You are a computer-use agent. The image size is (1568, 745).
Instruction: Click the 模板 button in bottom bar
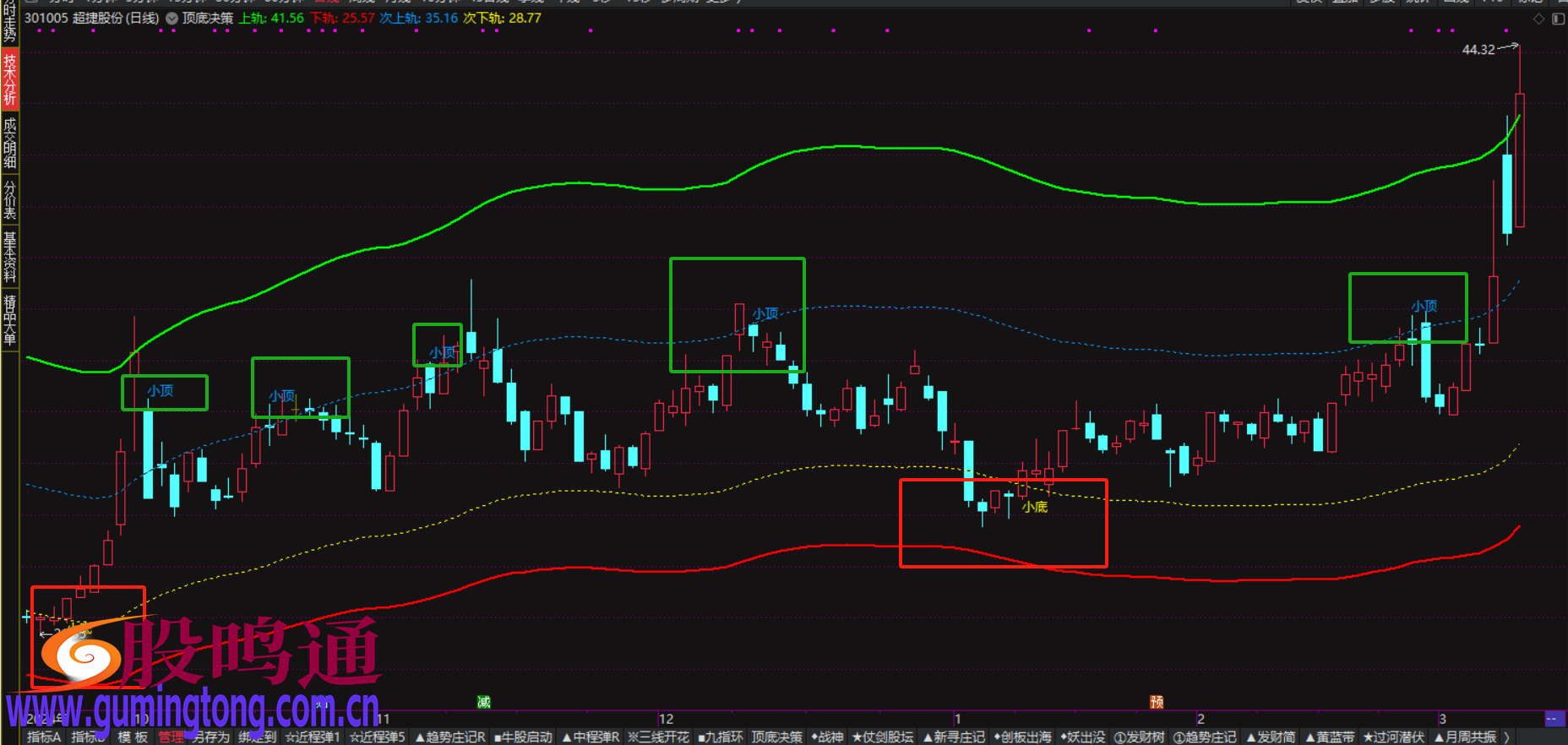click(x=133, y=737)
